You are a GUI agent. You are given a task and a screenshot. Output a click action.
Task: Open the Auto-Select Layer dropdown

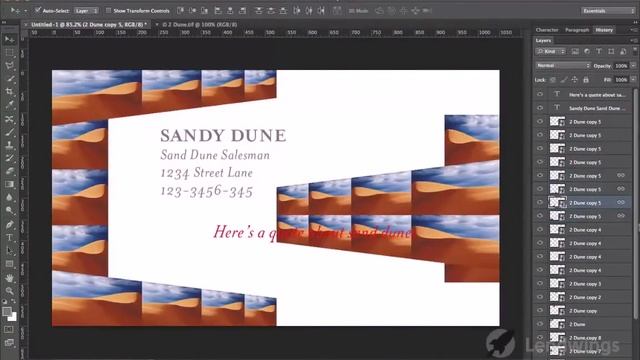click(87, 11)
